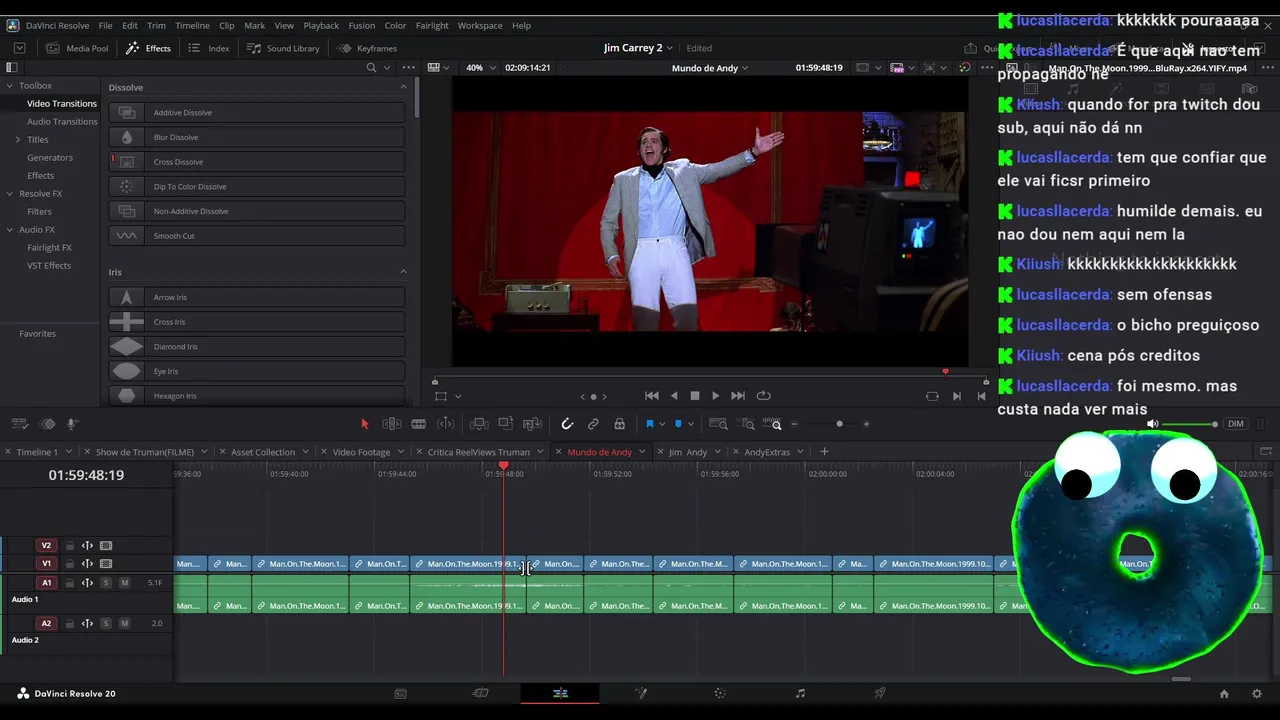Activate the Blade Edit tool
Image resolution: width=1280 pixels, height=720 pixels.
(419, 424)
